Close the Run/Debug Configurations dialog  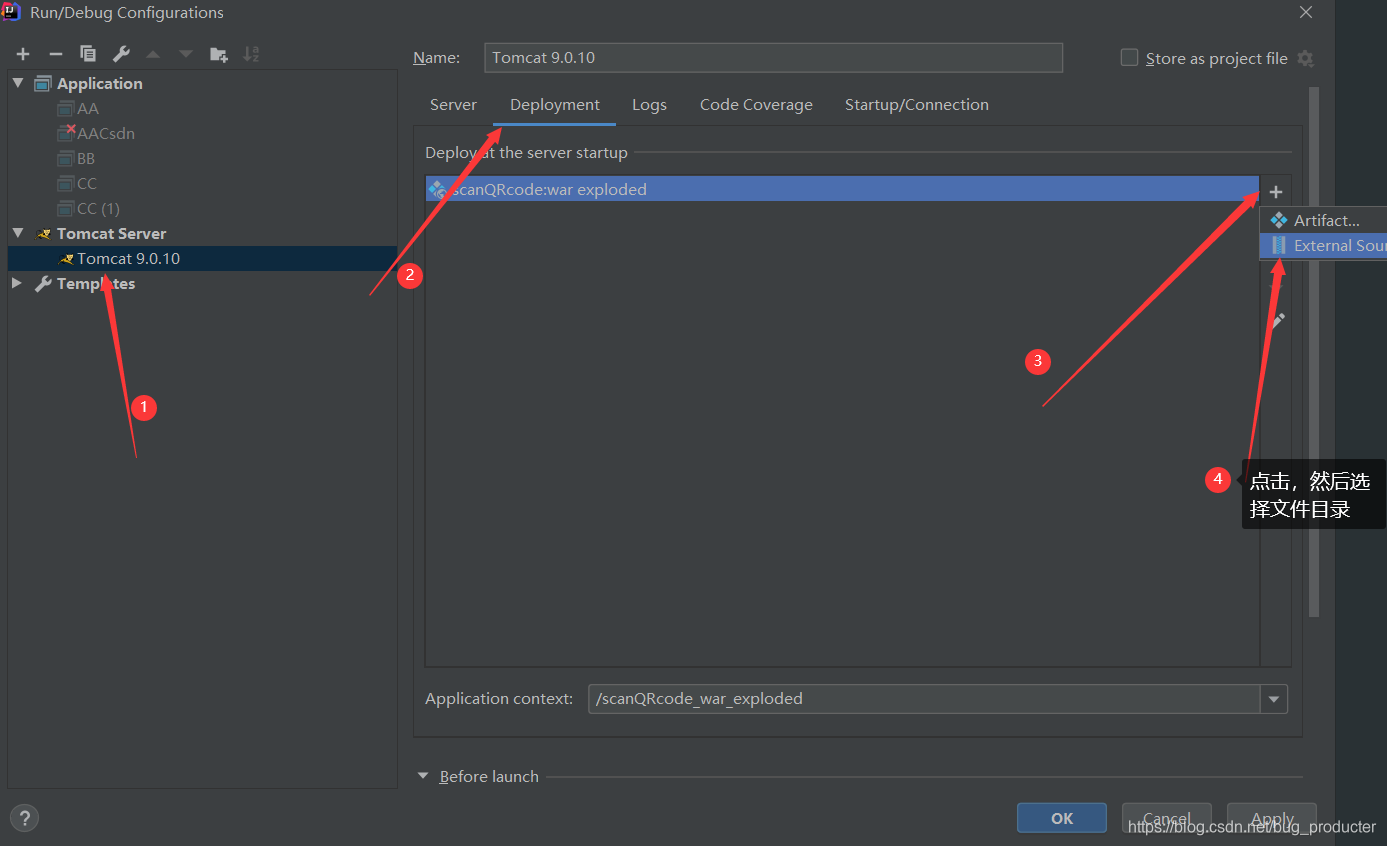[1306, 13]
